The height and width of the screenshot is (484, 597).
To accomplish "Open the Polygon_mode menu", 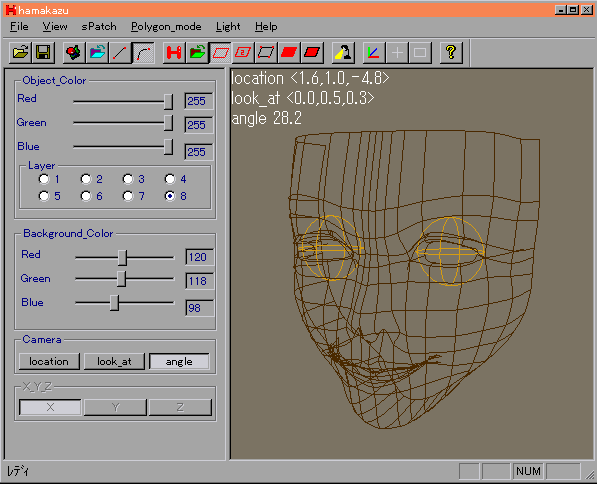I will coord(166,27).
